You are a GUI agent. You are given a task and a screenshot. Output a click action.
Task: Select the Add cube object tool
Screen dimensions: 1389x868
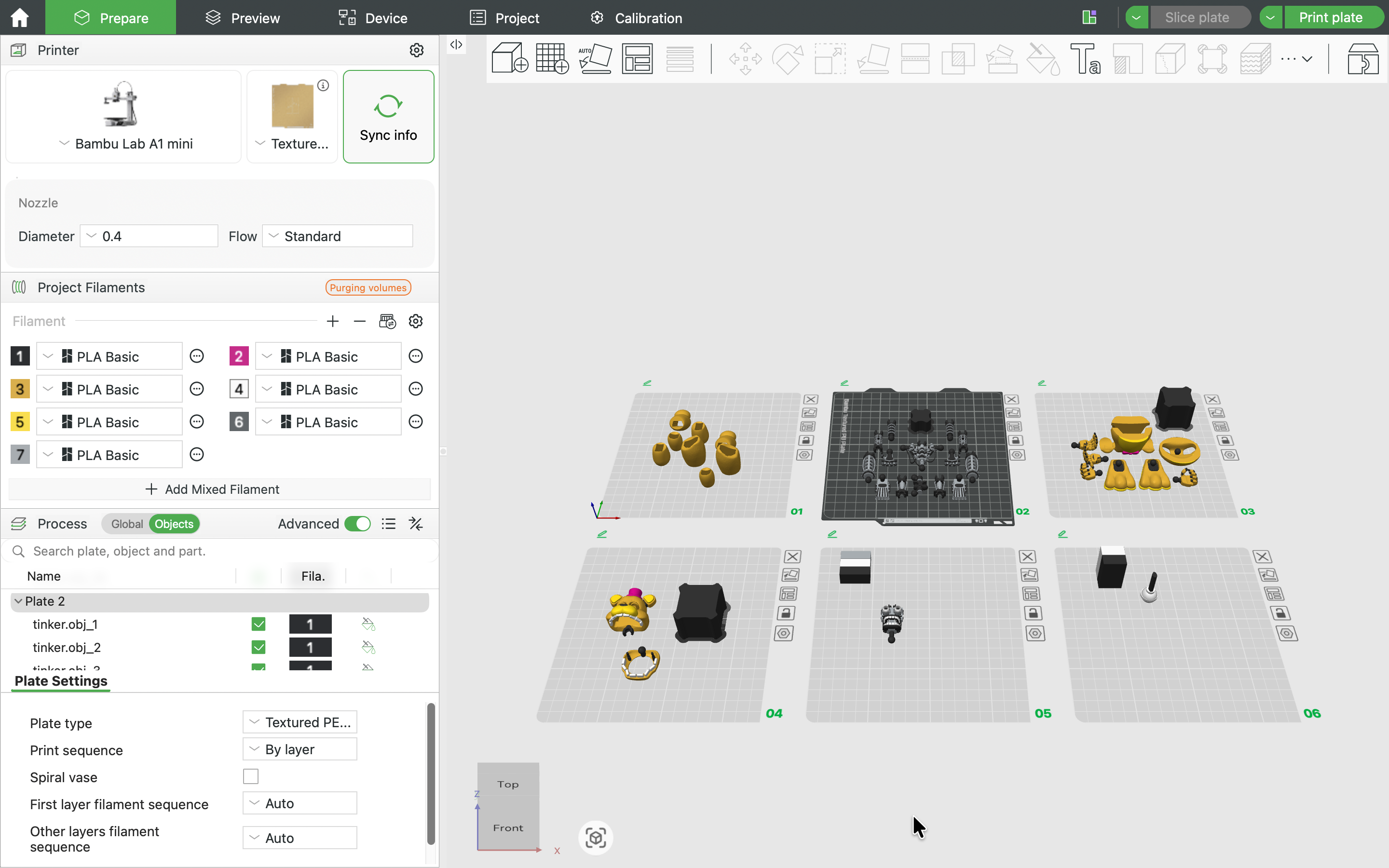tap(510, 58)
